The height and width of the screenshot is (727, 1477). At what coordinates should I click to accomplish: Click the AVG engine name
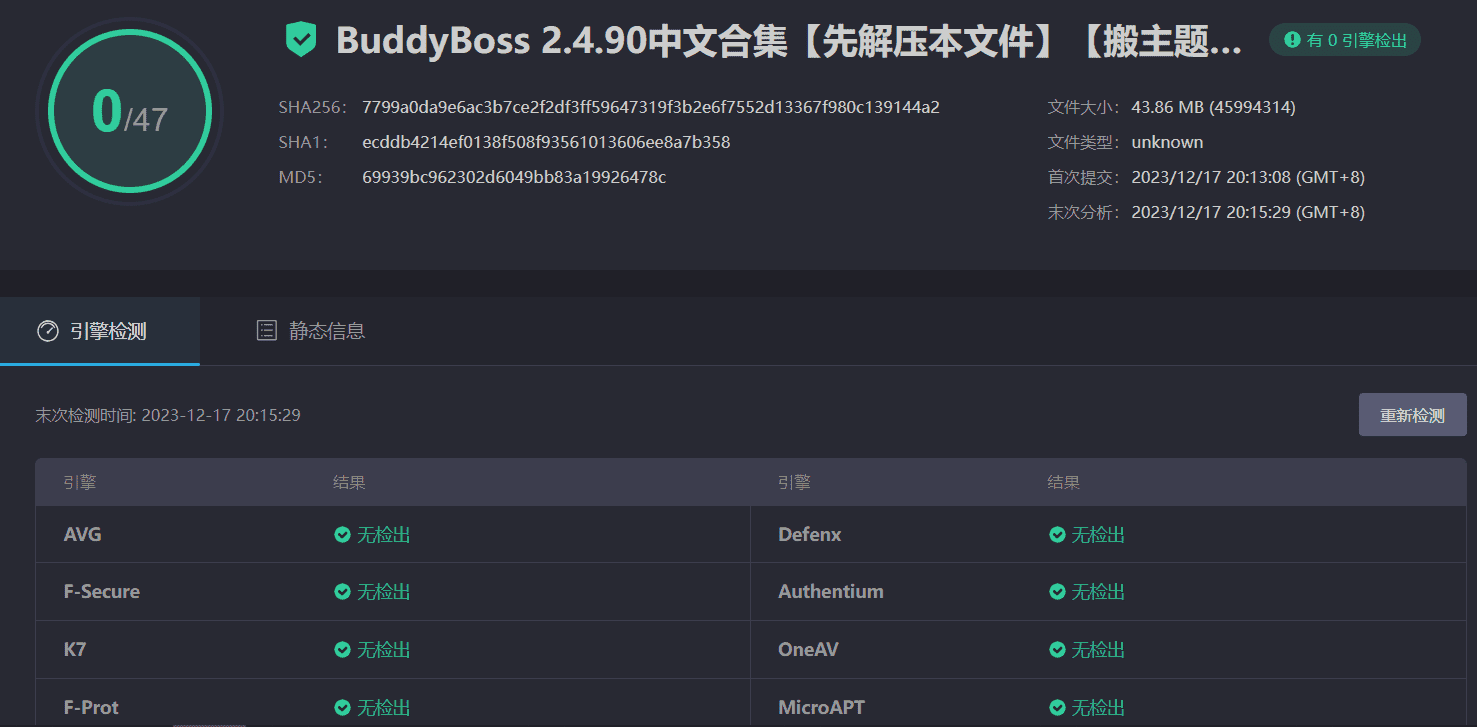pos(83,535)
